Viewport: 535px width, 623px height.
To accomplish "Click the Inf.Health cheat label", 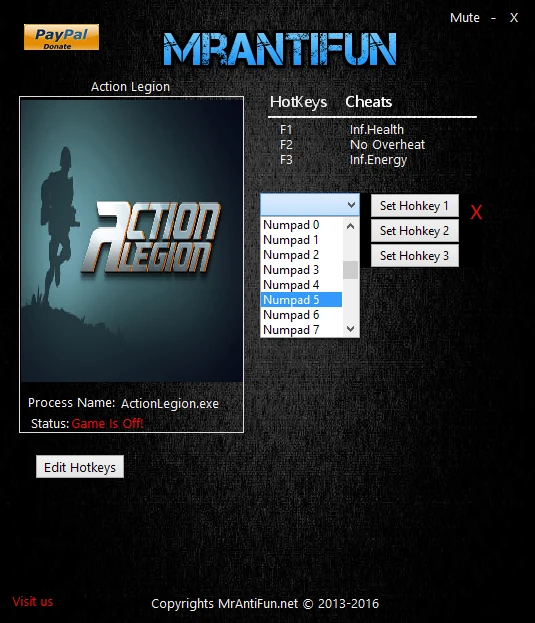I will (377, 130).
